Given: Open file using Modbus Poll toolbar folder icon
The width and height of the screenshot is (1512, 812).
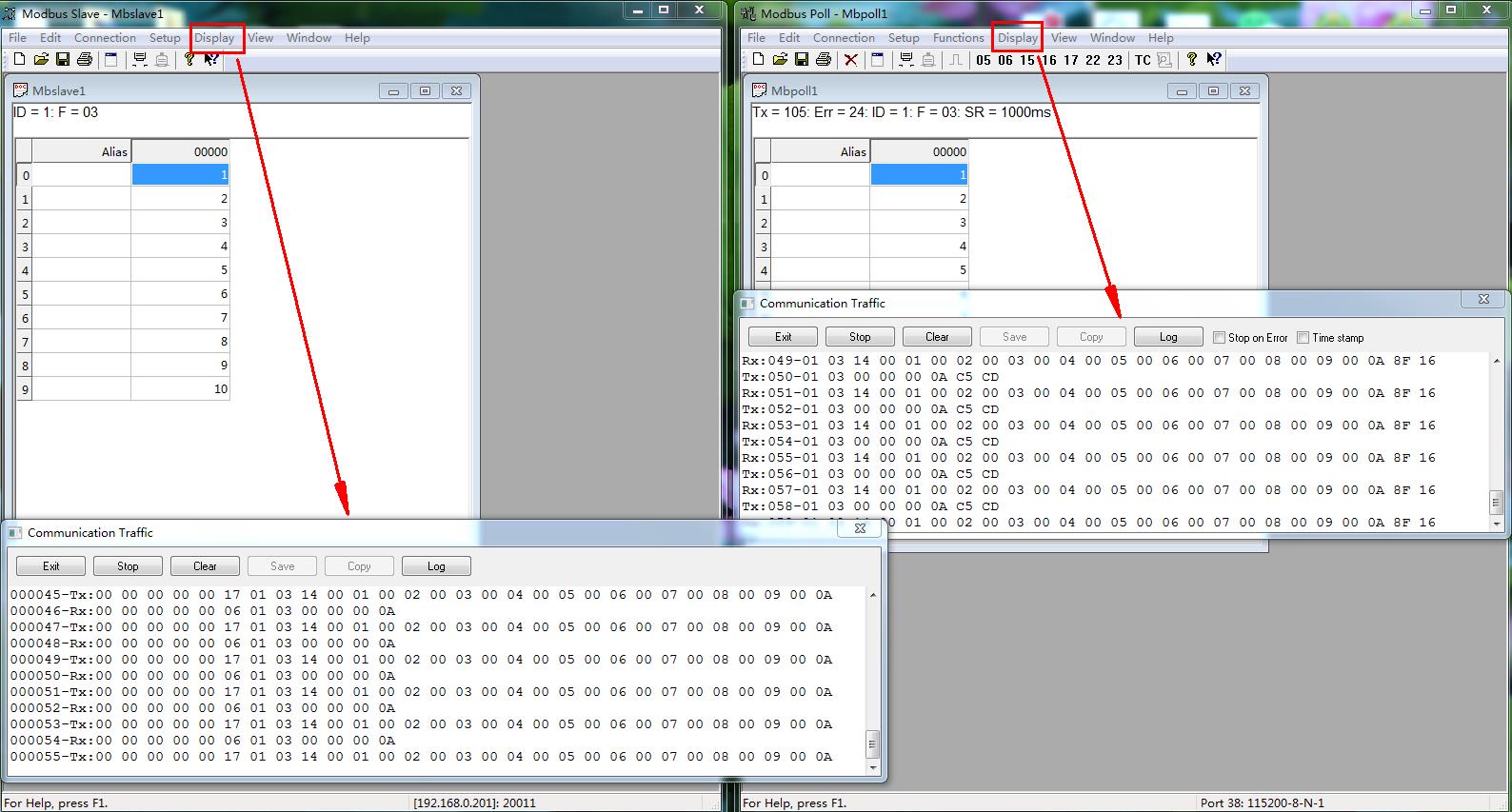Looking at the screenshot, I should click(x=780, y=60).
